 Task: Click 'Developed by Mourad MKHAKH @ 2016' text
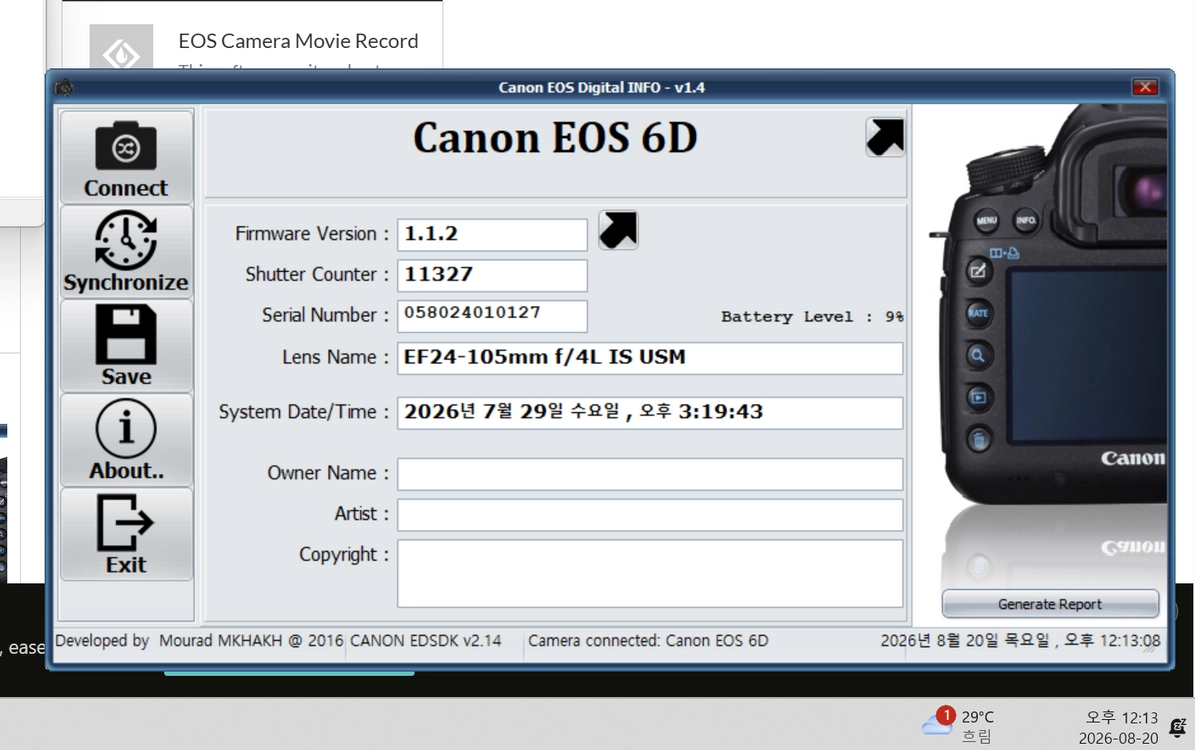(199, 640)
